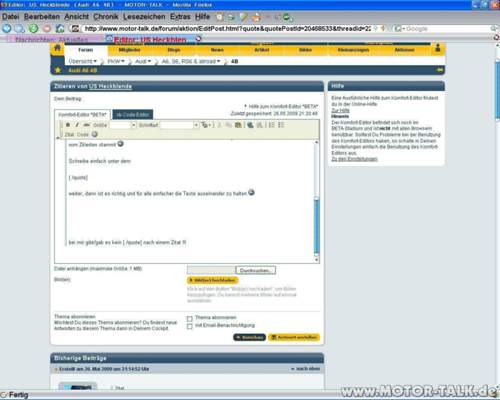Click the text color icon in editor toolbar
The width and height of the screenshot is (500, 400).
205,125
